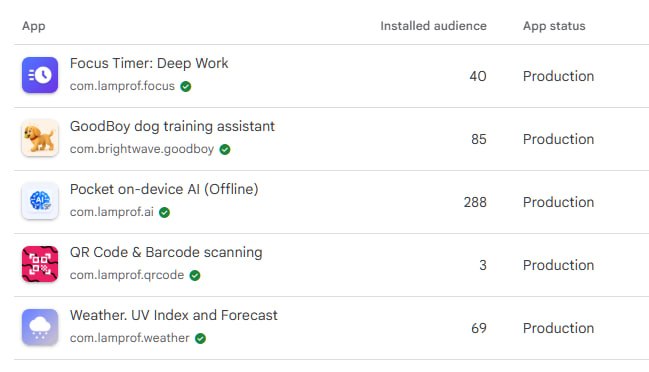Open Pocket on-device AI (Offline) app
The height and width of the screenshot is (372, 649).
pyautogui.click(x=164, y=189)
